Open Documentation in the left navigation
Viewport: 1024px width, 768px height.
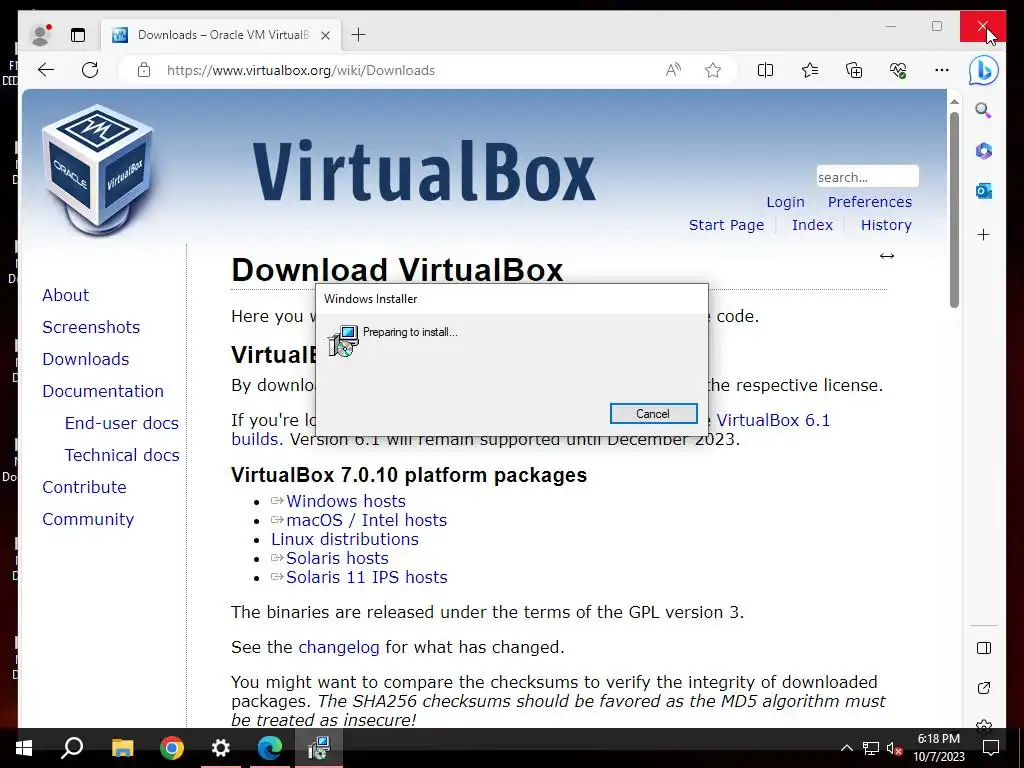103,391
